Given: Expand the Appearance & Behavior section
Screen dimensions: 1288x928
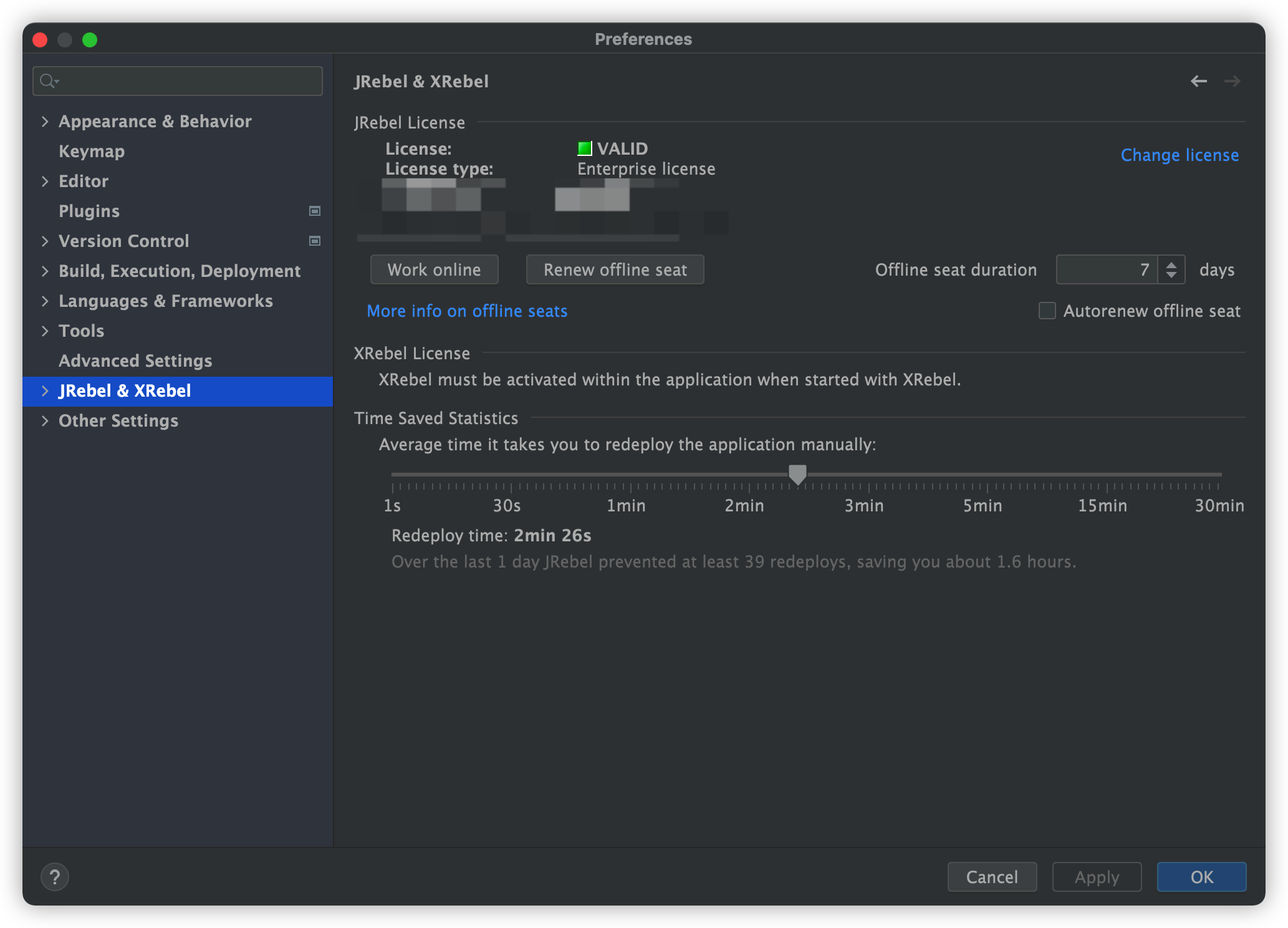Looking at the screenshot, I should coord(45,121).
